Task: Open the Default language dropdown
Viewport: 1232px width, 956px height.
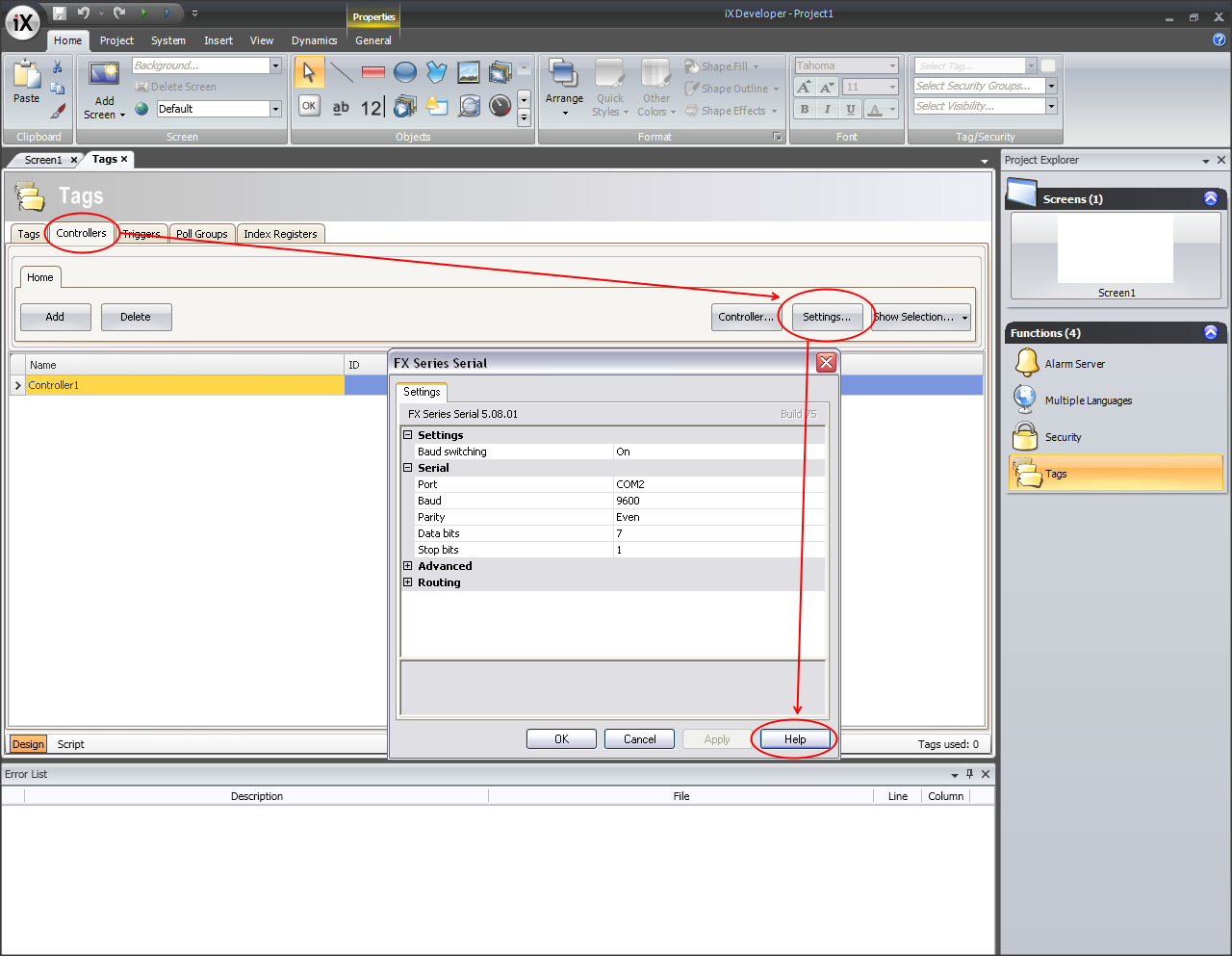Action: pyautogui.click(x=275, y=109)
